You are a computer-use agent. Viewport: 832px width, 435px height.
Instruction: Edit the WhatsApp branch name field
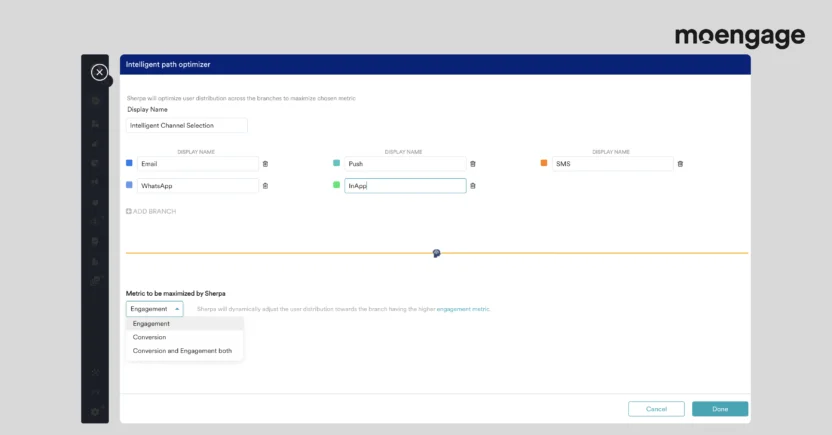tap(198, 186)
